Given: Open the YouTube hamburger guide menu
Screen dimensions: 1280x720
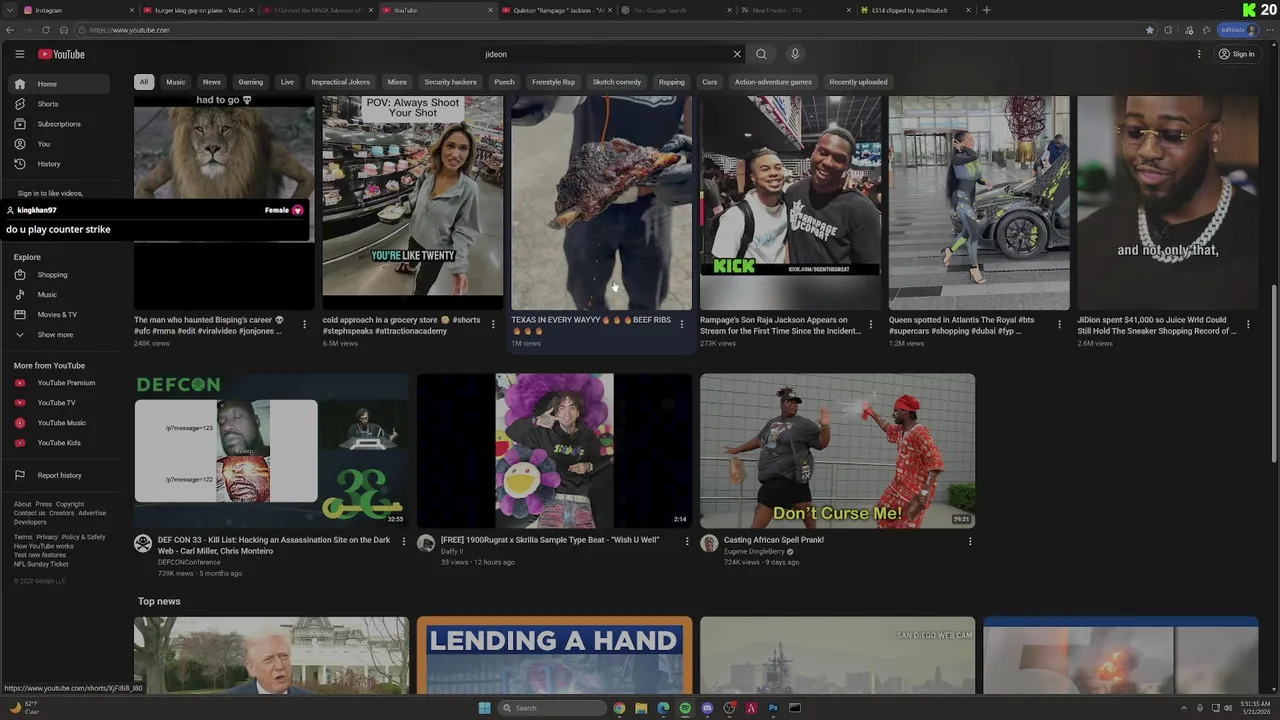Looking at the screenshot, I should coord(19,54).
